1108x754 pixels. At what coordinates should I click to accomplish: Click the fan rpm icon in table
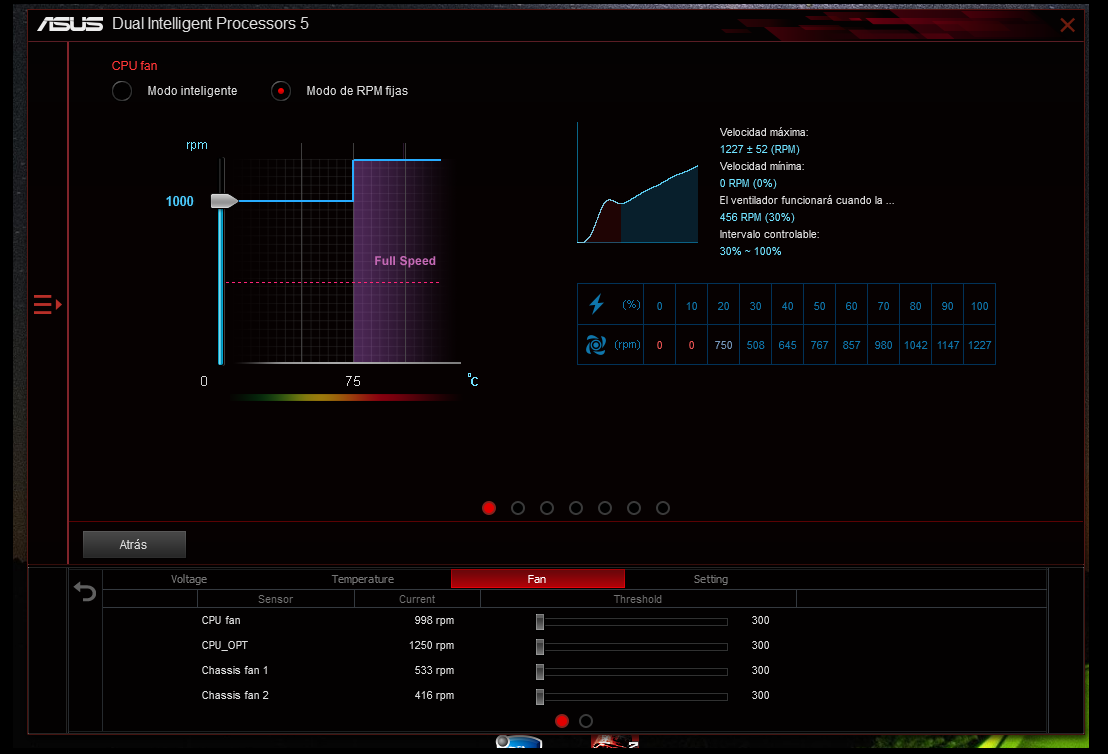click(596, 345)
